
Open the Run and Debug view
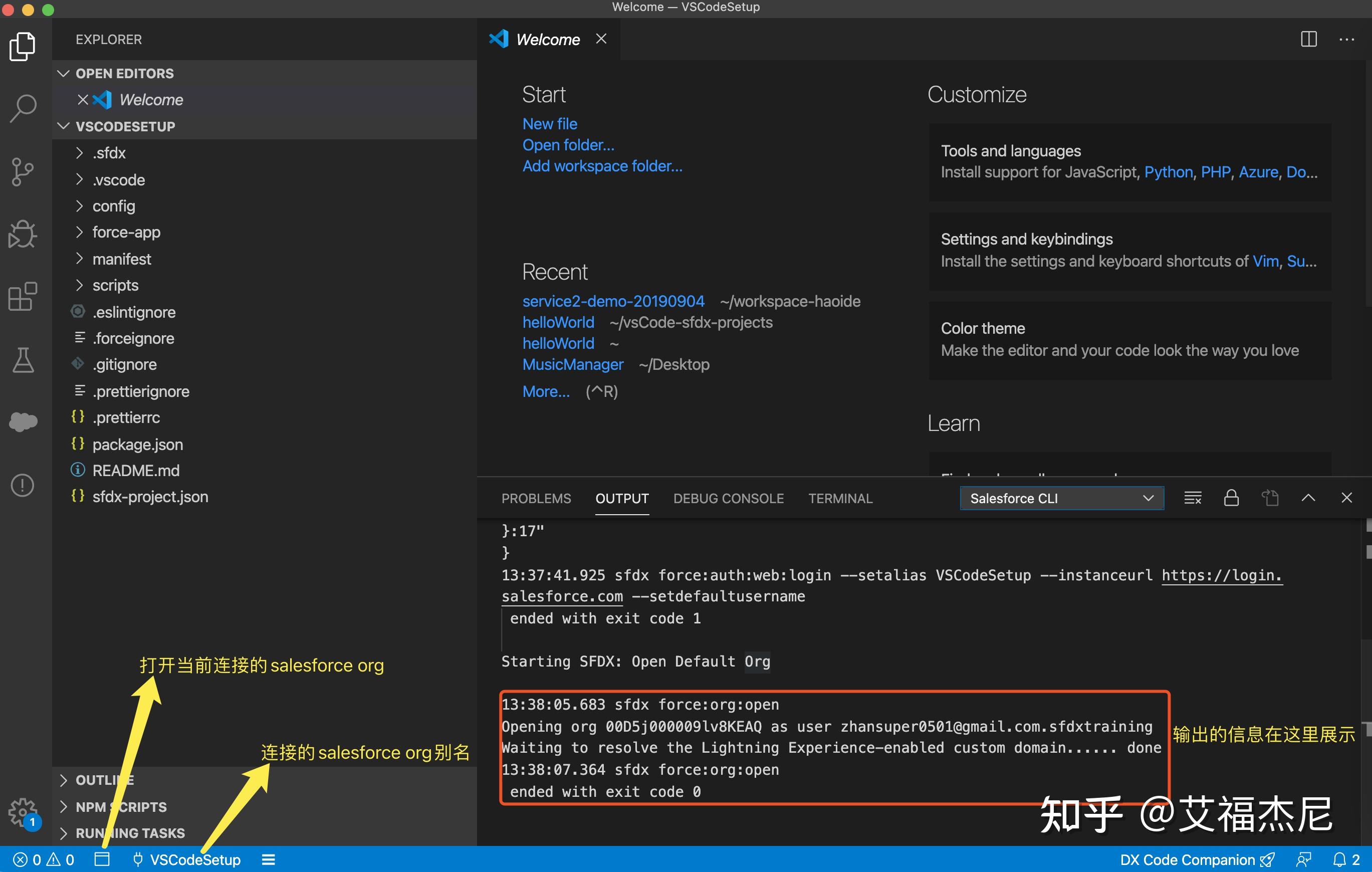click(23, 234)
